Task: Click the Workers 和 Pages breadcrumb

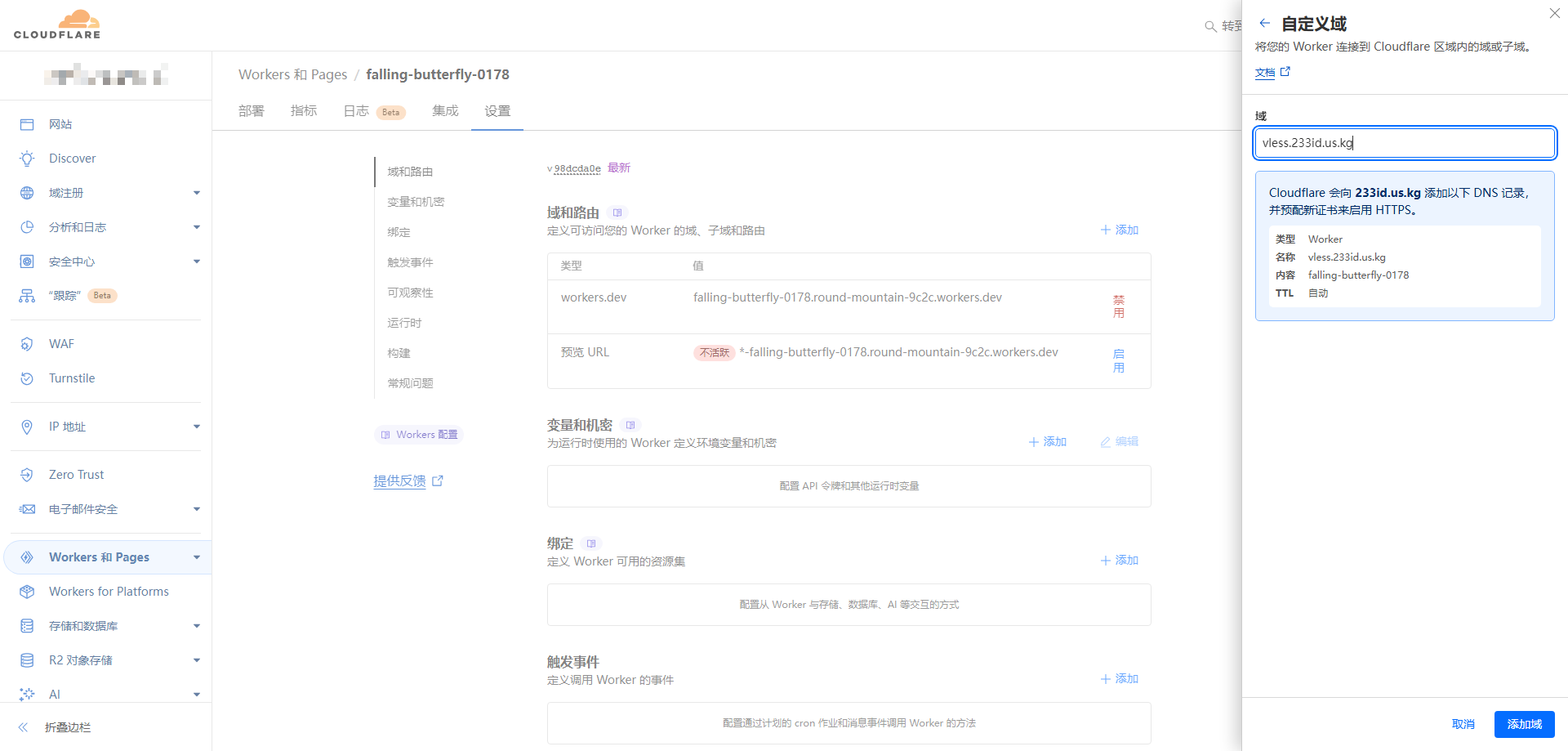Action: point(292,74)
